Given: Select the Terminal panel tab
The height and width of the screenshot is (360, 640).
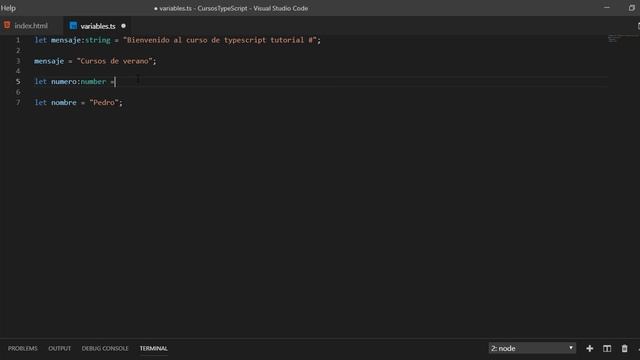Looking at the screenshot, I should (x=153, y=348).
